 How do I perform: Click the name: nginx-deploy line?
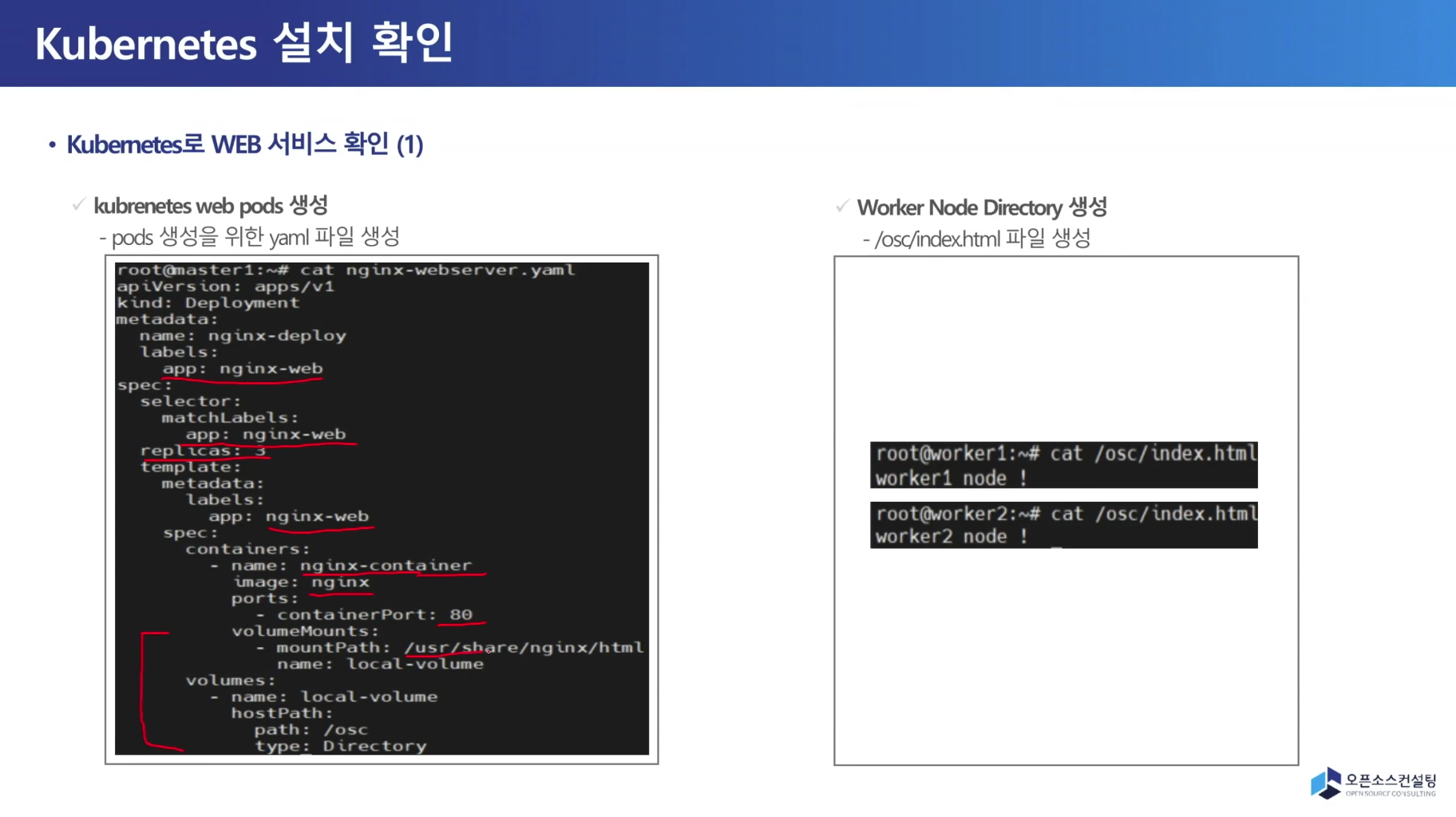coord(243,336)
